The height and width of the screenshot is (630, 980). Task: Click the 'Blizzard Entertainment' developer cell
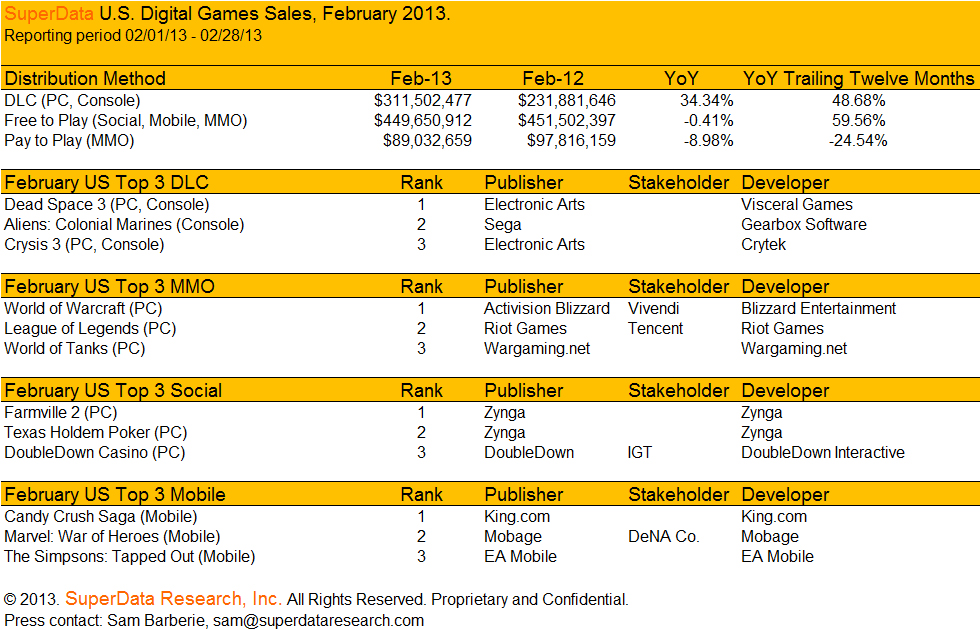tap(819, 309)
